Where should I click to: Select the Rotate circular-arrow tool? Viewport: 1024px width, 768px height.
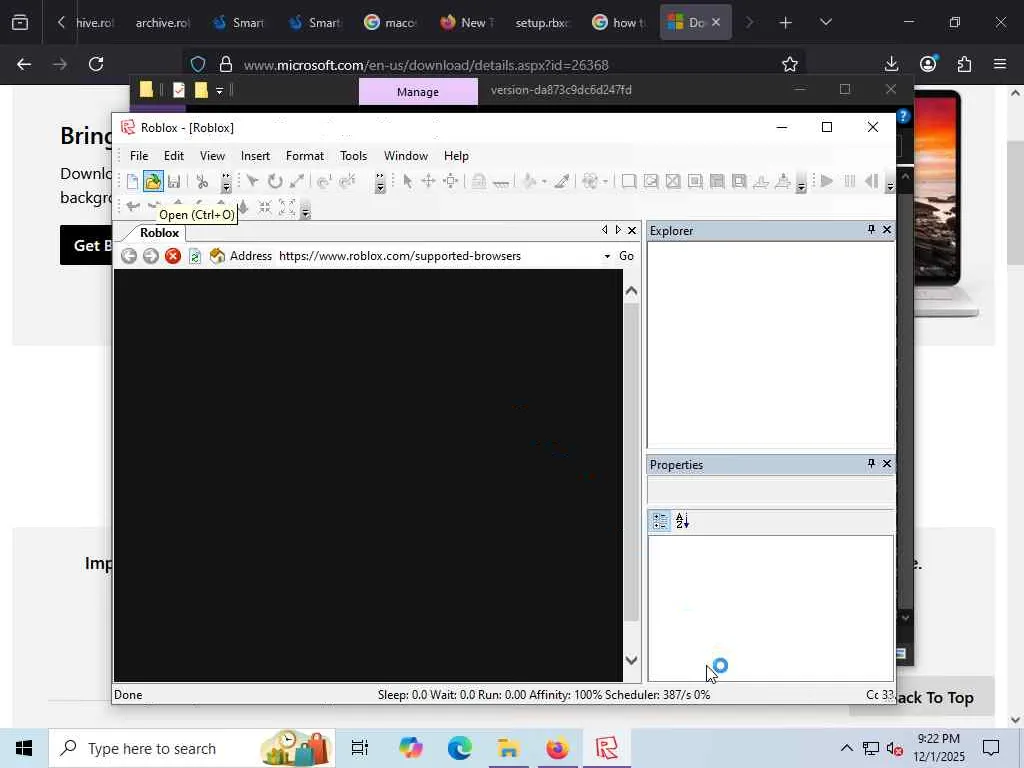point(275,182)
